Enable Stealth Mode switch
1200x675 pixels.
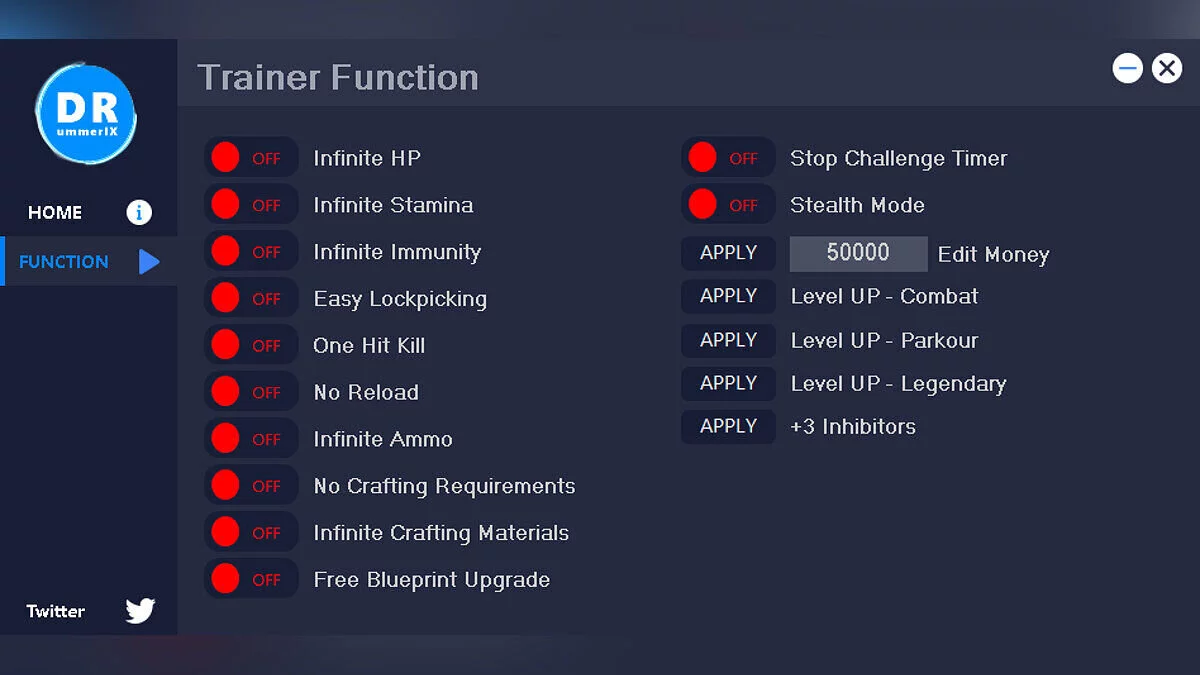point(728,205)
